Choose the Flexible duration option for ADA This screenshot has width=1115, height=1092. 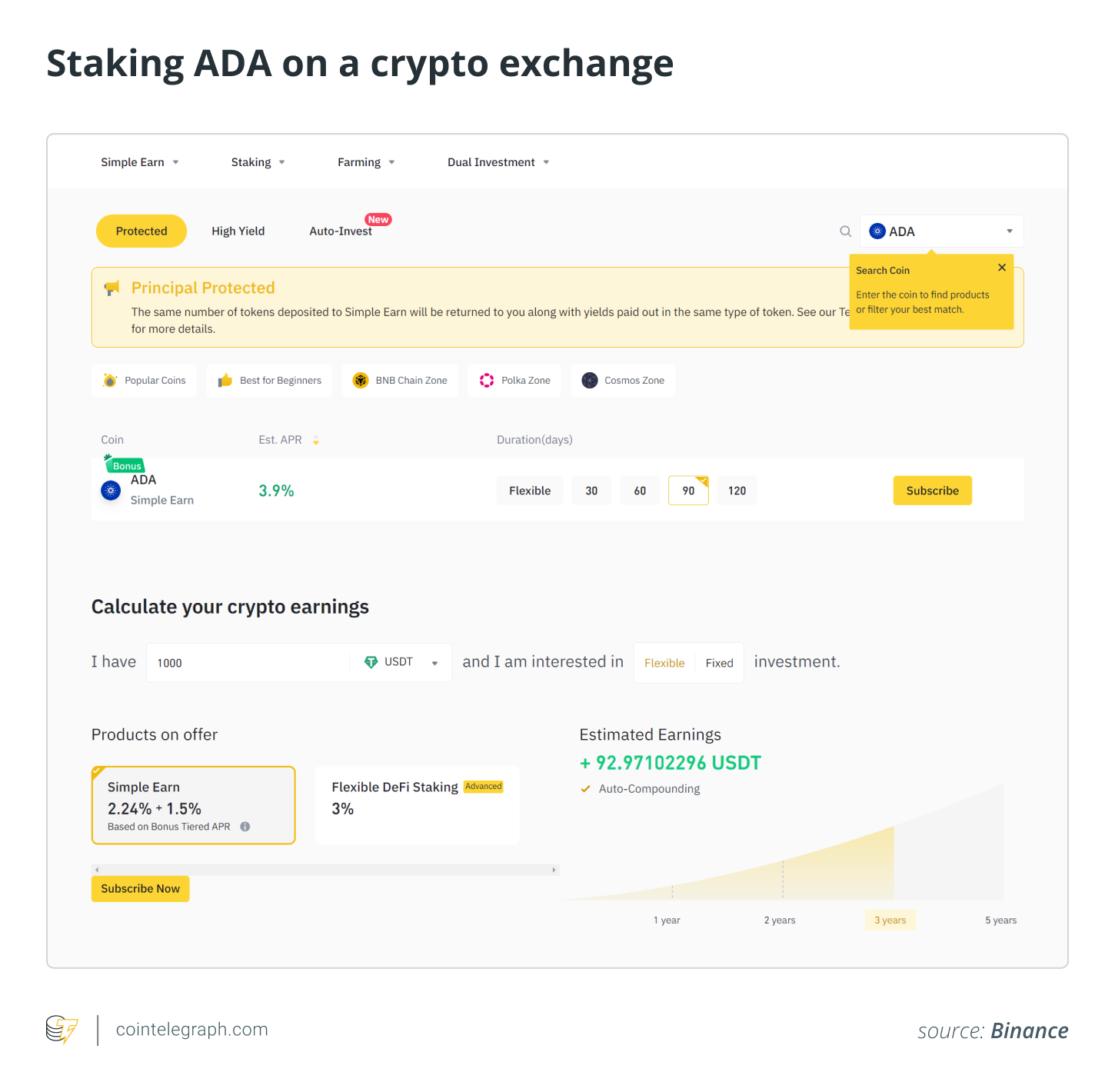click(x=530, y=491)
